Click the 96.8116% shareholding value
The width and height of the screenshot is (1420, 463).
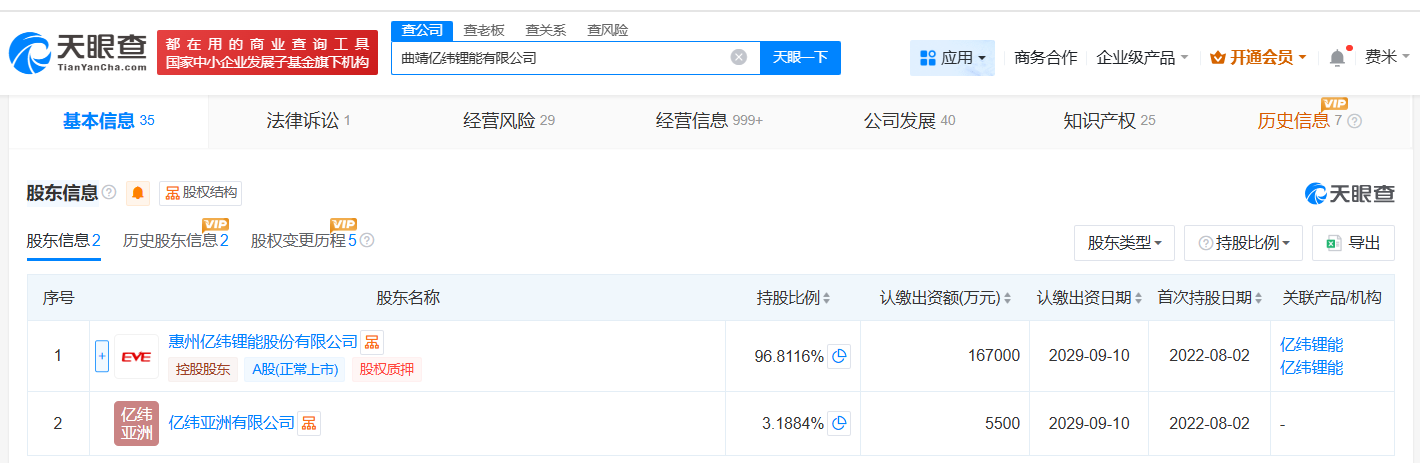point(789,356)
